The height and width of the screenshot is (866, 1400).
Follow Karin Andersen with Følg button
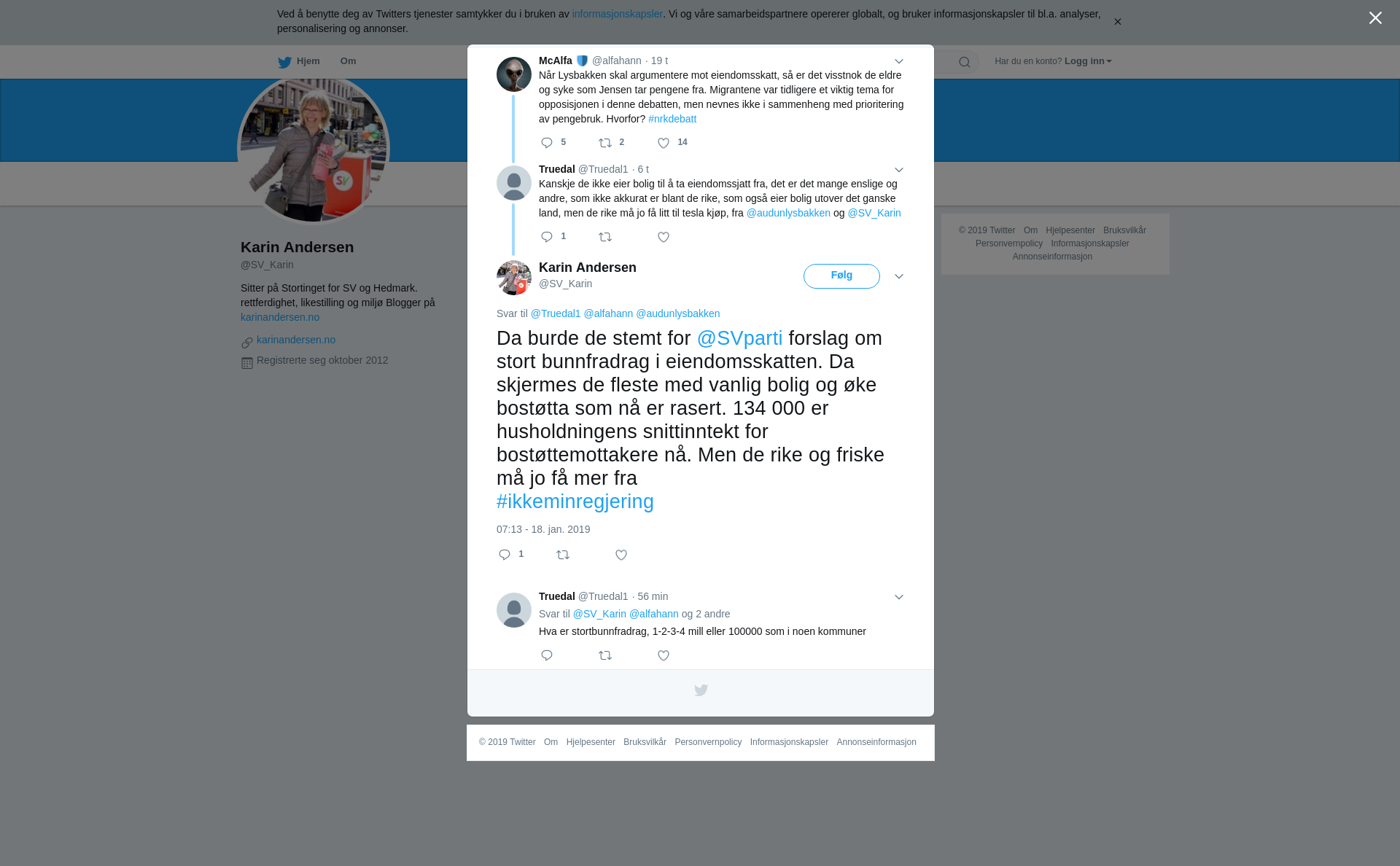(841, 276)
